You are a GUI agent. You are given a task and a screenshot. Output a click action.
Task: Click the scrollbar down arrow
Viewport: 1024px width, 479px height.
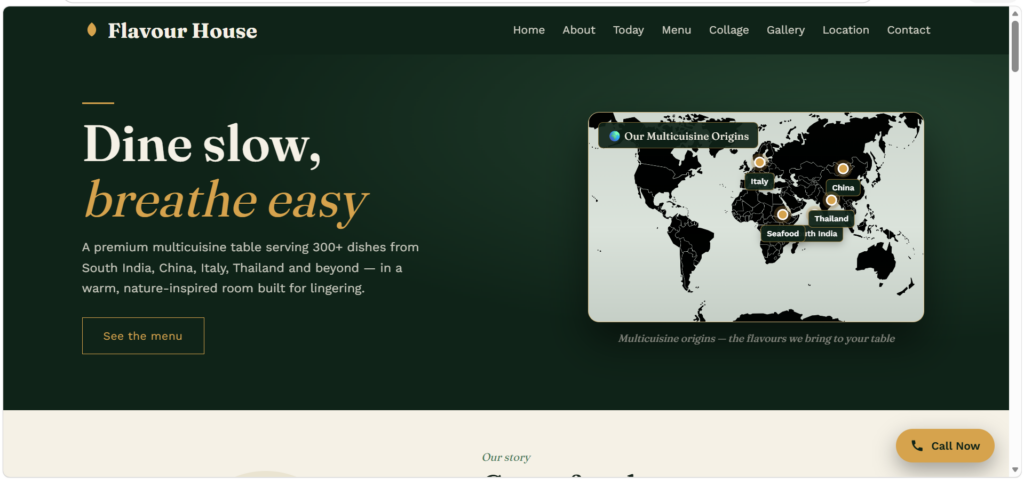point(1015,469)
